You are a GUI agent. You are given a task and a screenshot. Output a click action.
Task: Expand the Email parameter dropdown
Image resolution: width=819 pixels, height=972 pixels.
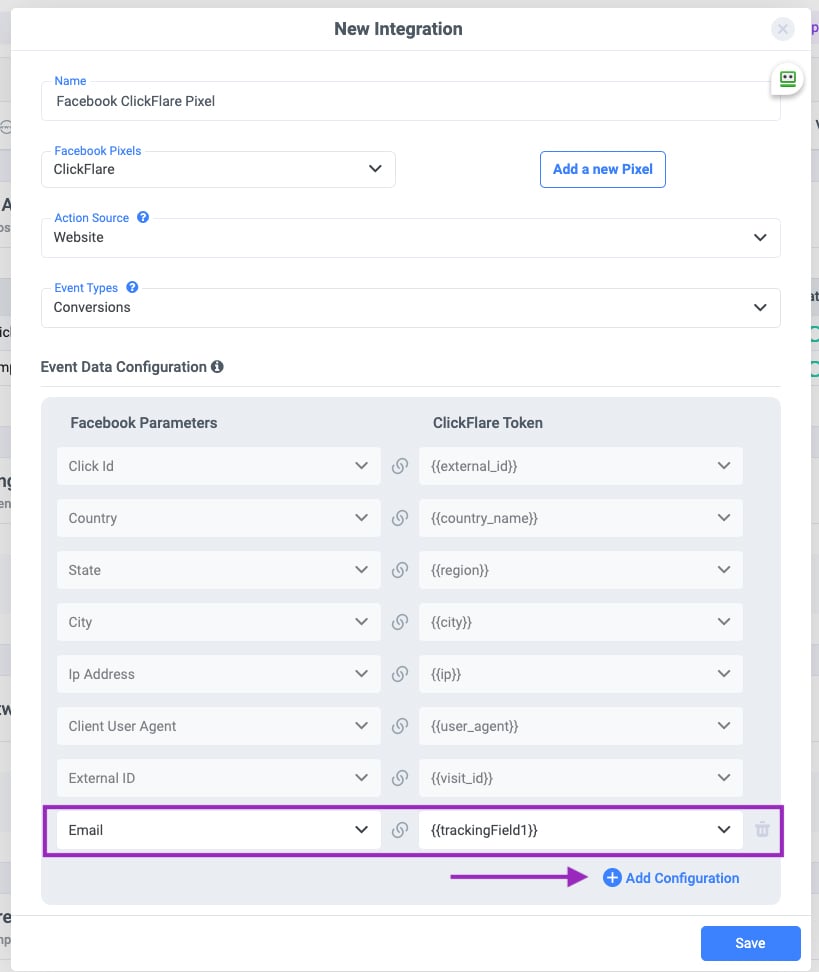[219, 830]
